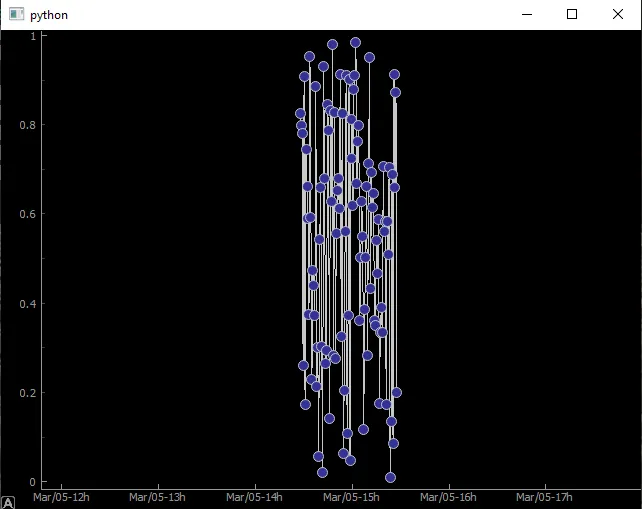Minimize the python window
Viewport: 642px width, 509px height.
click(527, 14)
